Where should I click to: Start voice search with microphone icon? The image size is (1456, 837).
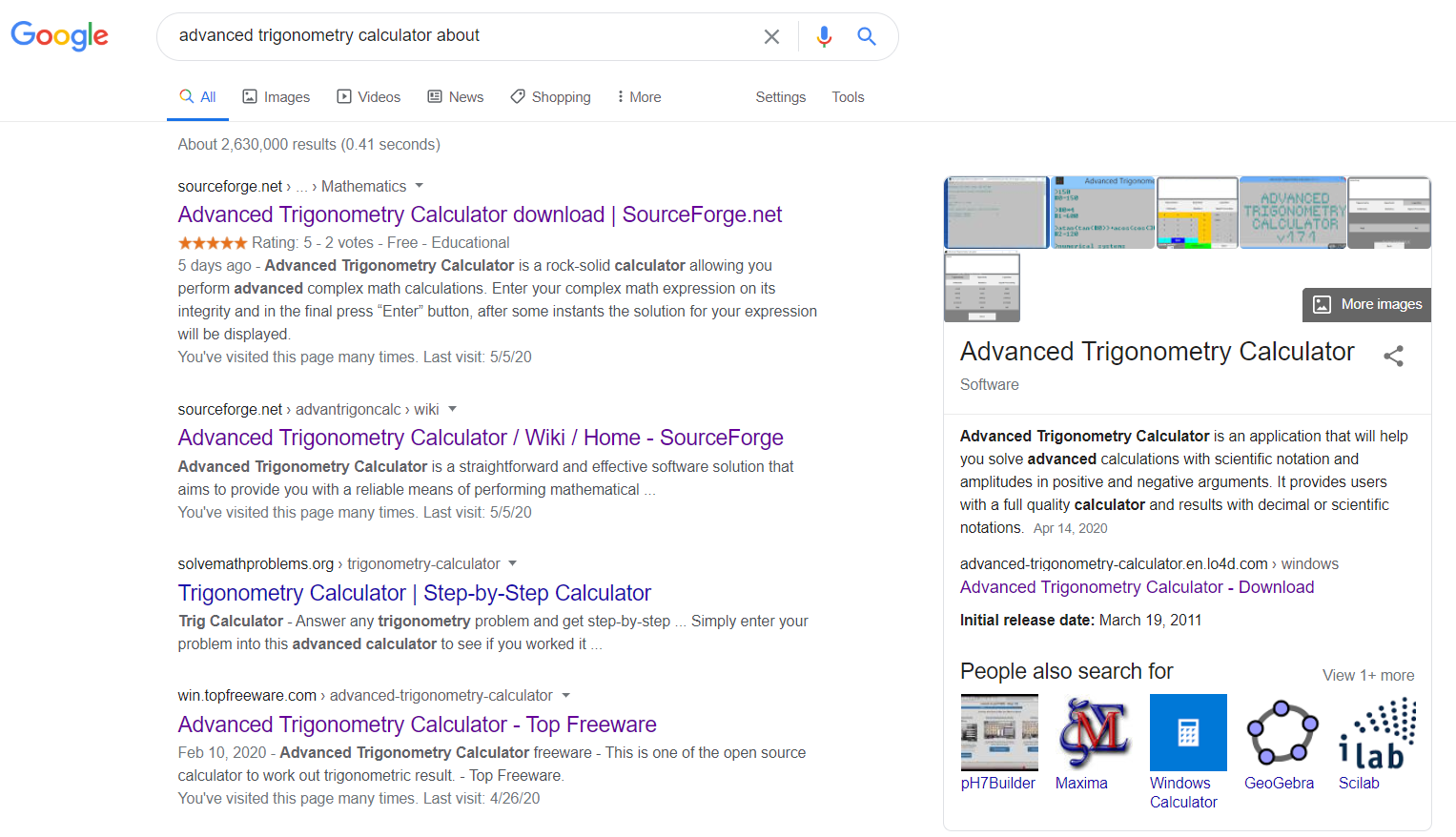(824, 36)
